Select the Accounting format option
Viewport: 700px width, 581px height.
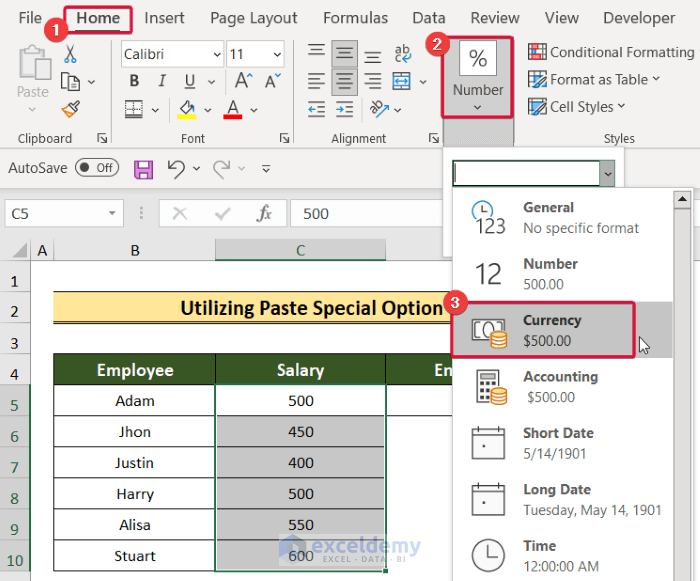click(x=560, y=386)
